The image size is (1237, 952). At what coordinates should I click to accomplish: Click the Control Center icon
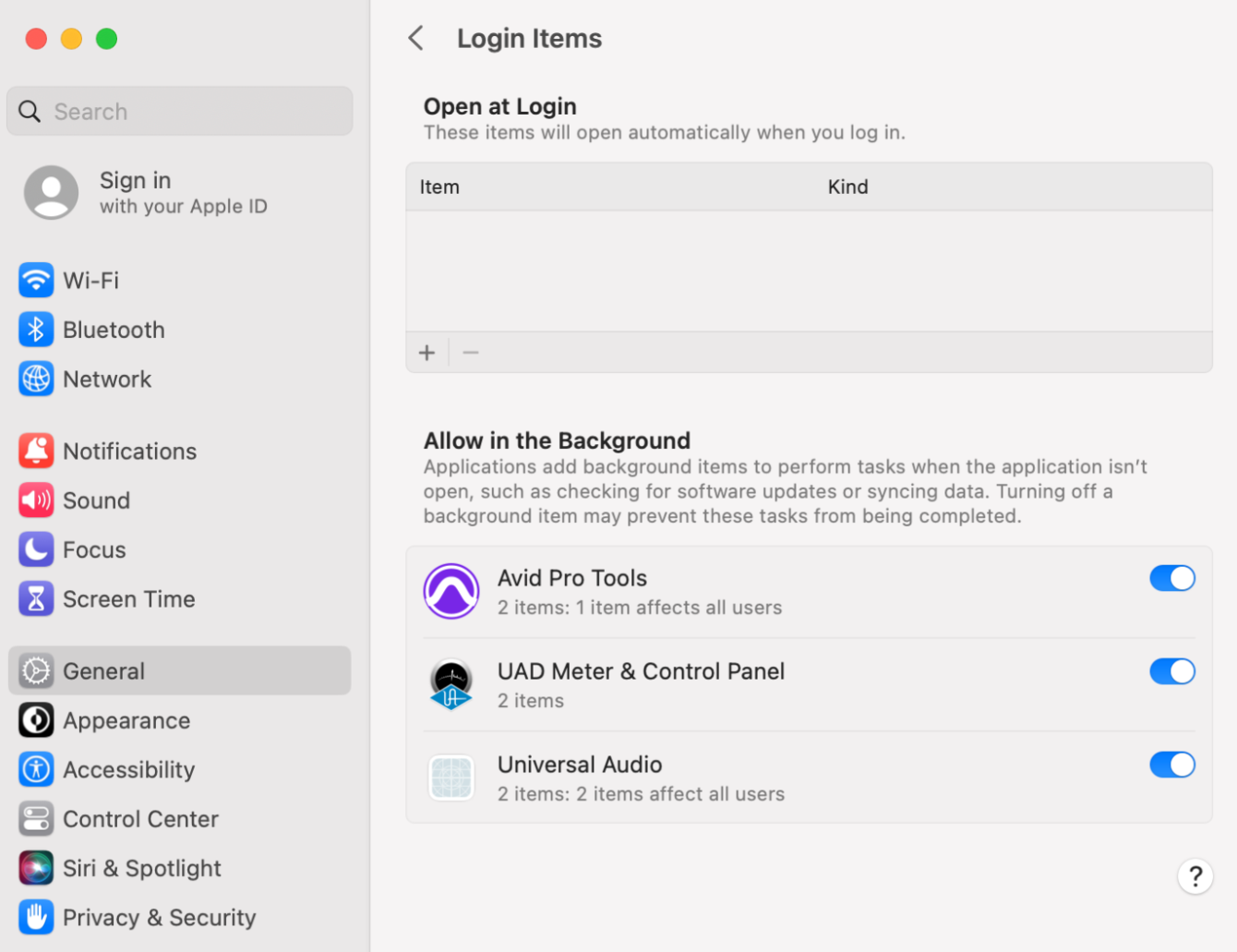click(36, 819)
